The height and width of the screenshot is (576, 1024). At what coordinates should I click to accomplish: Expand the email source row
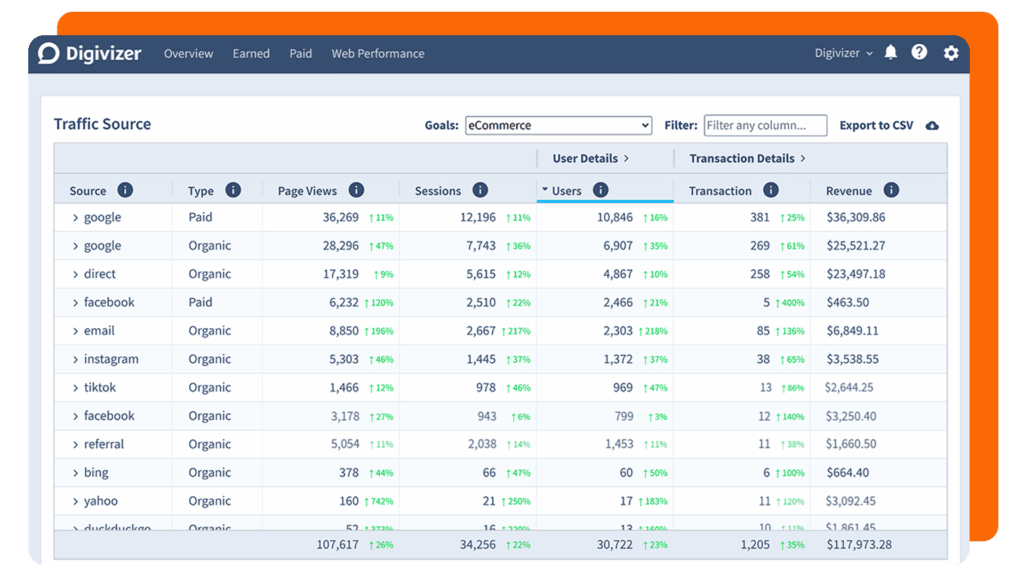pyautogui.click(x=75, y=331)
